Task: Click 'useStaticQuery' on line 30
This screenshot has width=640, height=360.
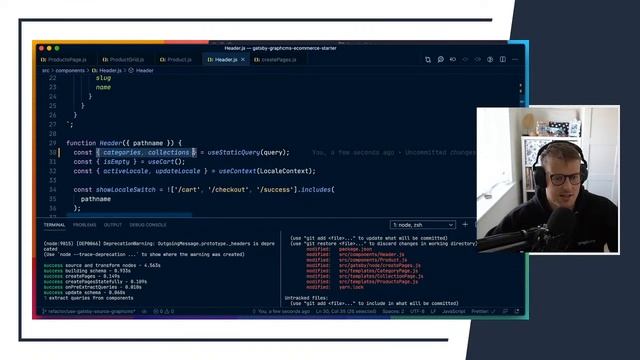Action: tap(233, 153)
